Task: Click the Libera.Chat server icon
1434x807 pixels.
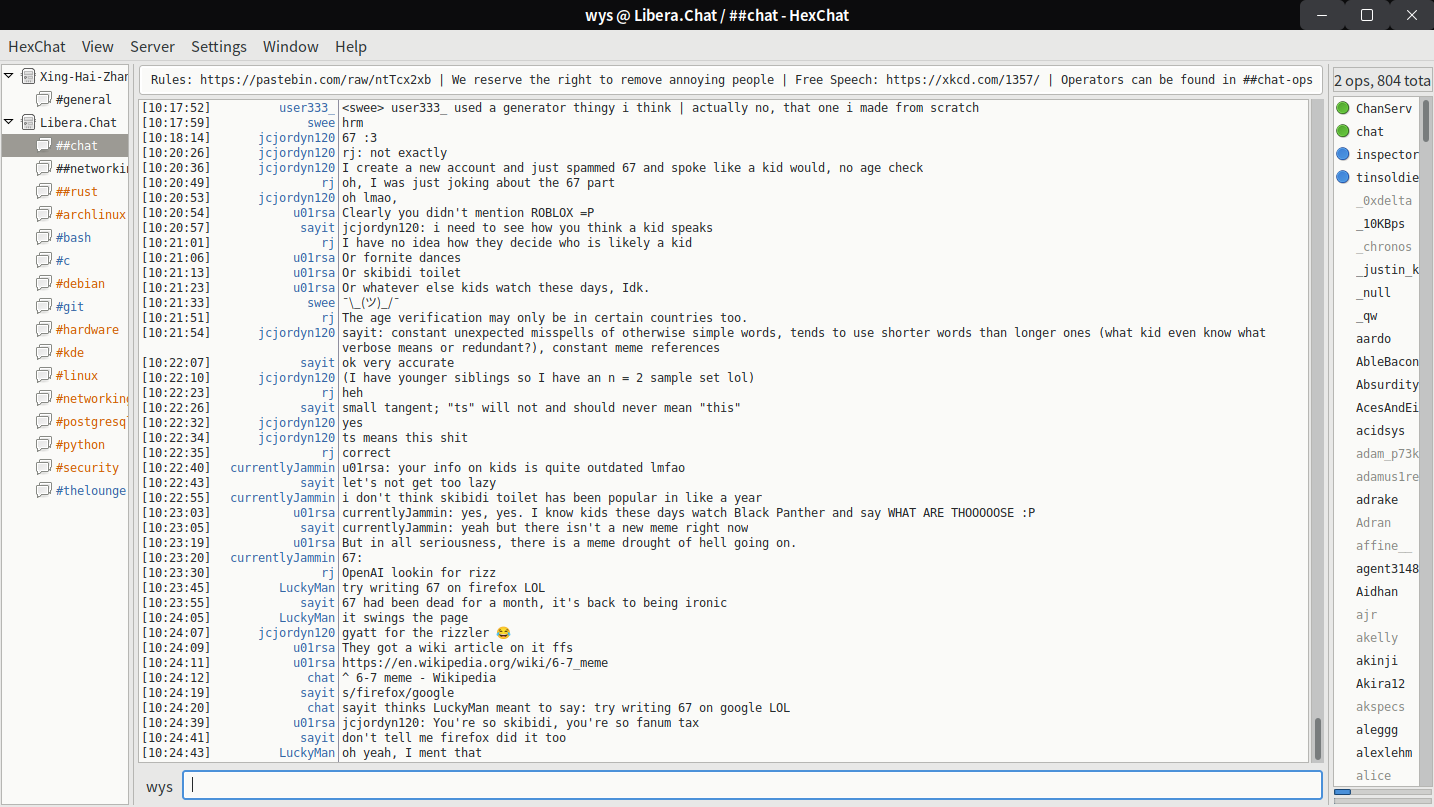Action: pyautogui.click(x=28, y=122)
